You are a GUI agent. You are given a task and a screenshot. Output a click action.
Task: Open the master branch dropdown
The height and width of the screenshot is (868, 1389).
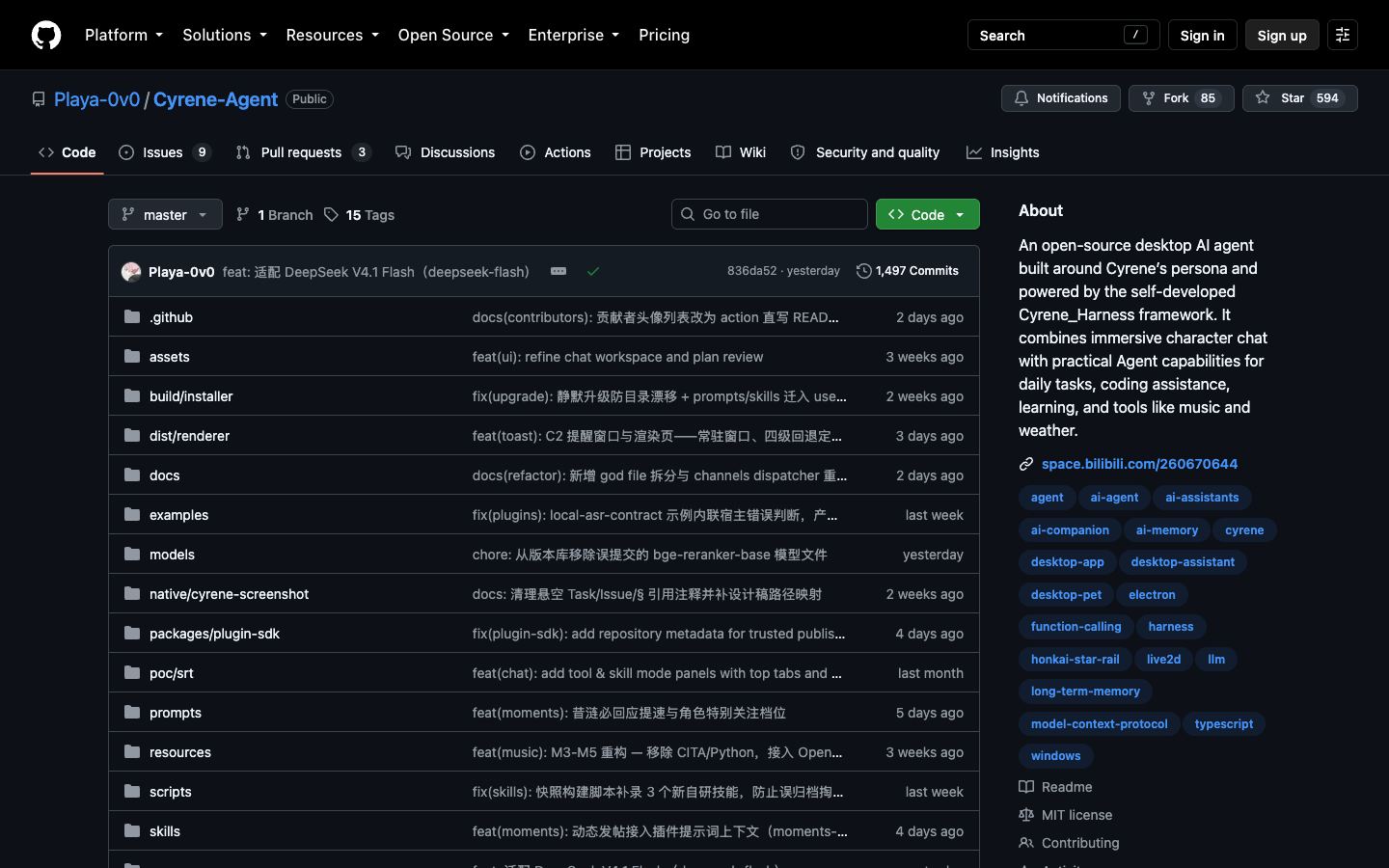coord(165,214)
